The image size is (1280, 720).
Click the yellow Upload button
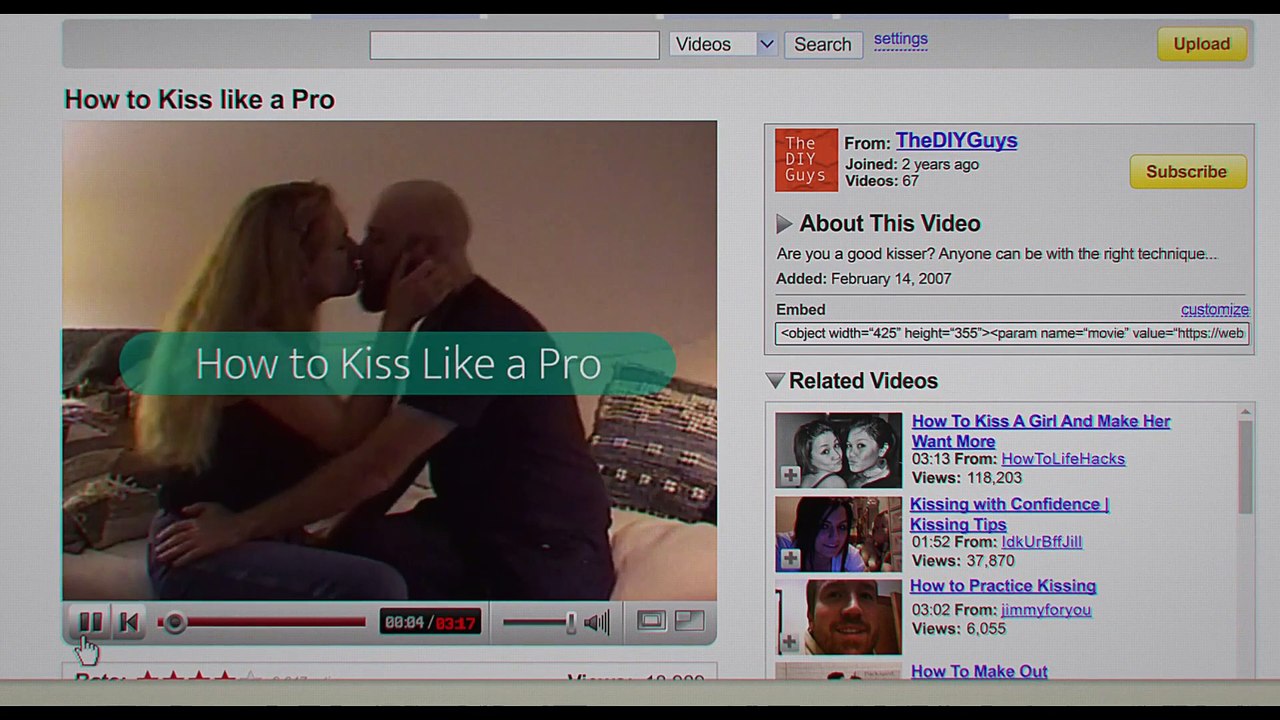pyautogui.click(x=1202, y=44)
